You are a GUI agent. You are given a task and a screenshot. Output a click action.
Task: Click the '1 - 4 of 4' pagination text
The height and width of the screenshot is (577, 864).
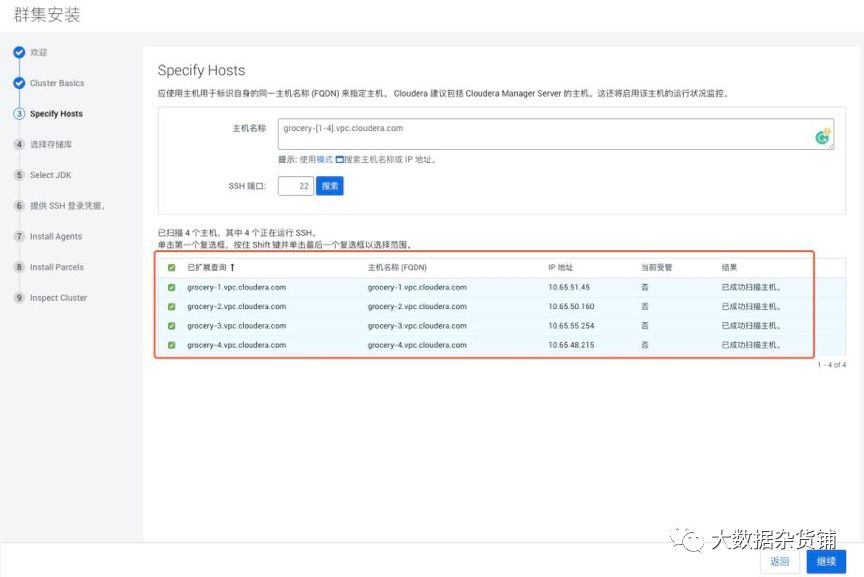coord(831,365)
